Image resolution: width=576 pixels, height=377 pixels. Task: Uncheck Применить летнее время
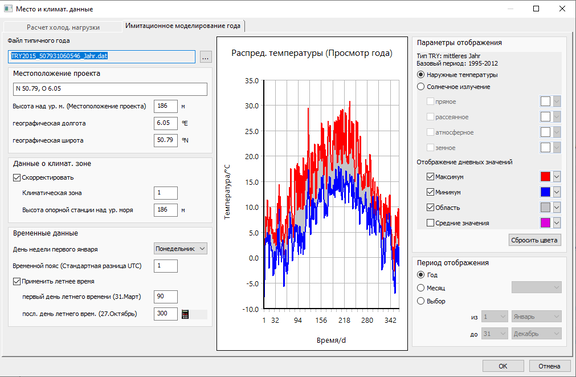17,281
